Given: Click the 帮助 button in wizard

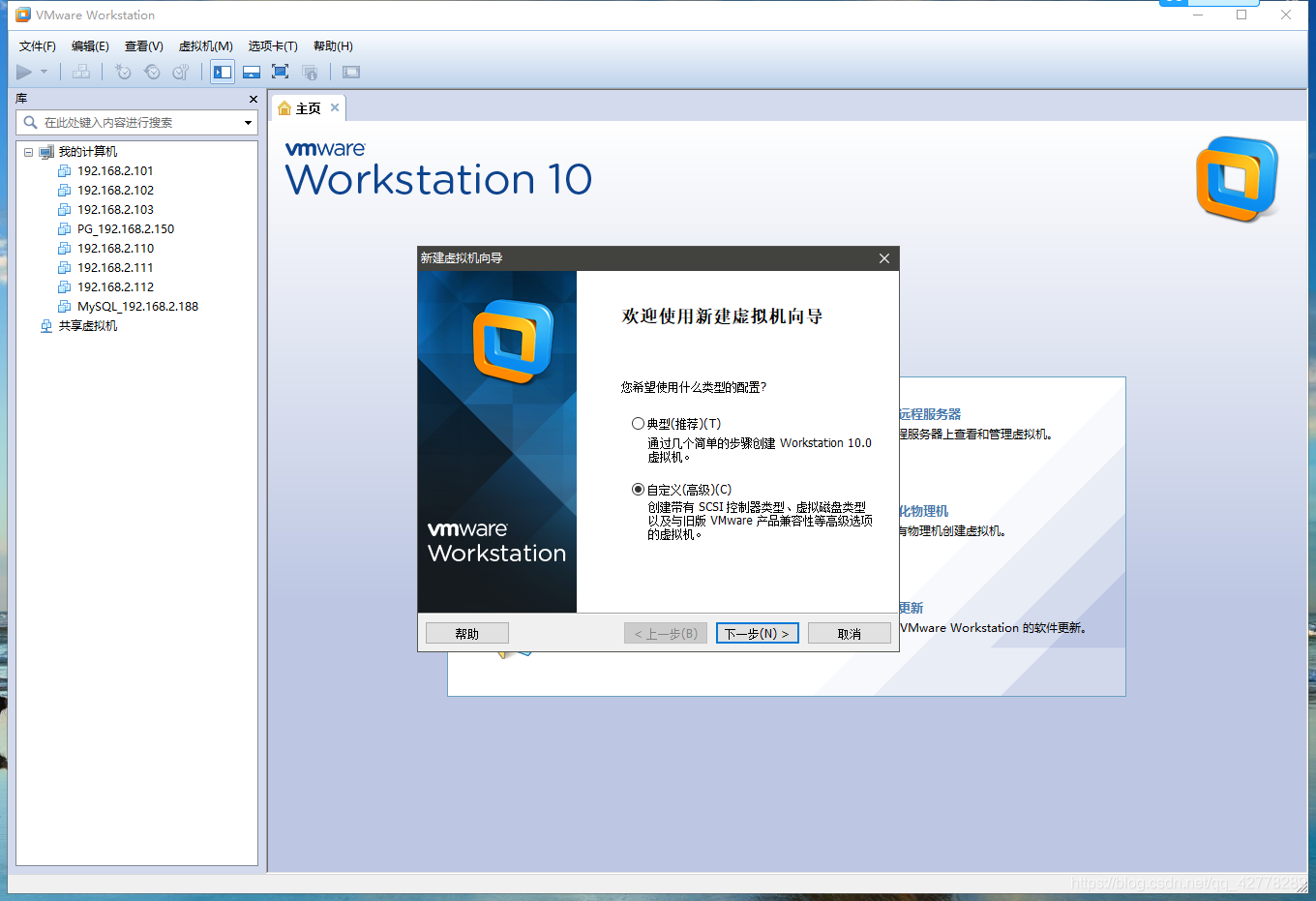Looking at the screenshot, I should coord(467,634).
